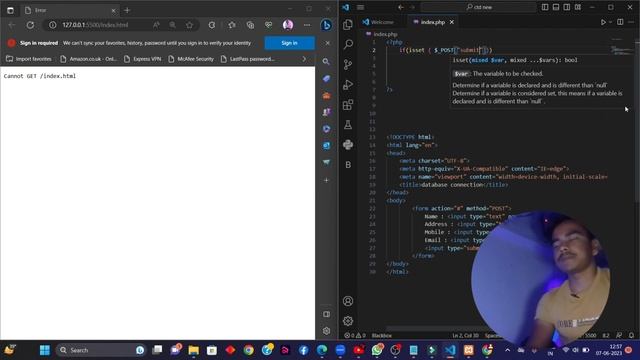Open Edge Collections
This screenshot has height=360, width=640.
(250, 25)
